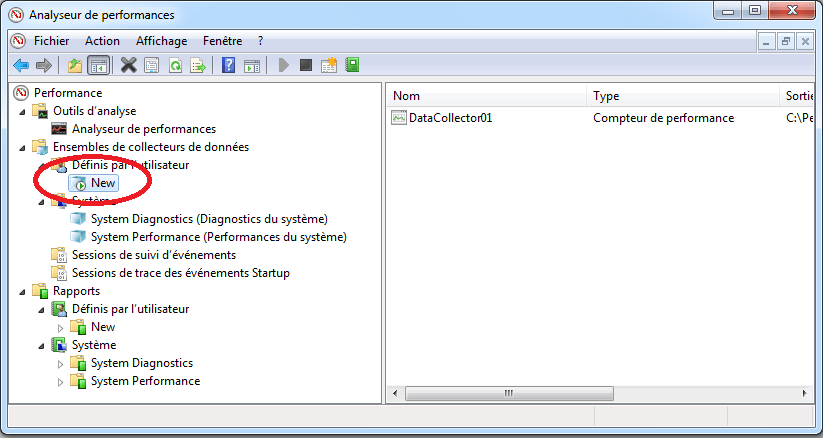This screenshot has width=825, height=438.
Task: Collapse the Rapports node
Action: pyautogui.click(x=23, y=292)
